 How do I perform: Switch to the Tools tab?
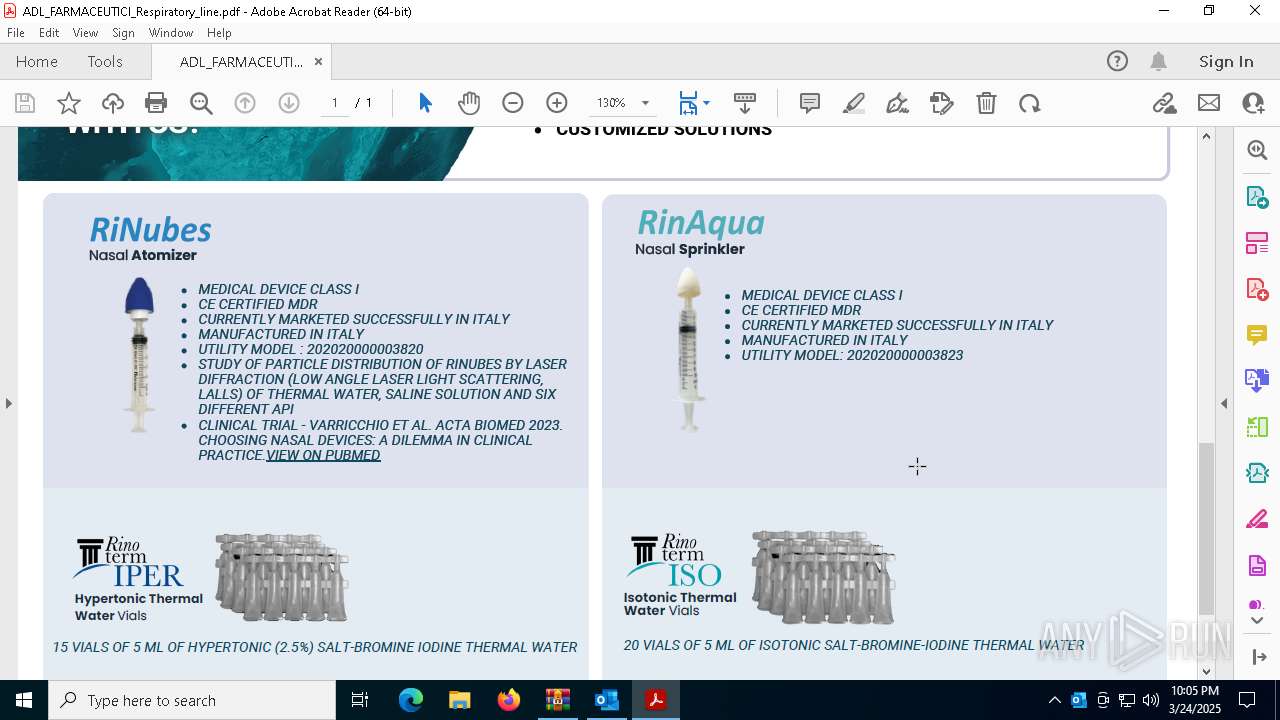105,62
